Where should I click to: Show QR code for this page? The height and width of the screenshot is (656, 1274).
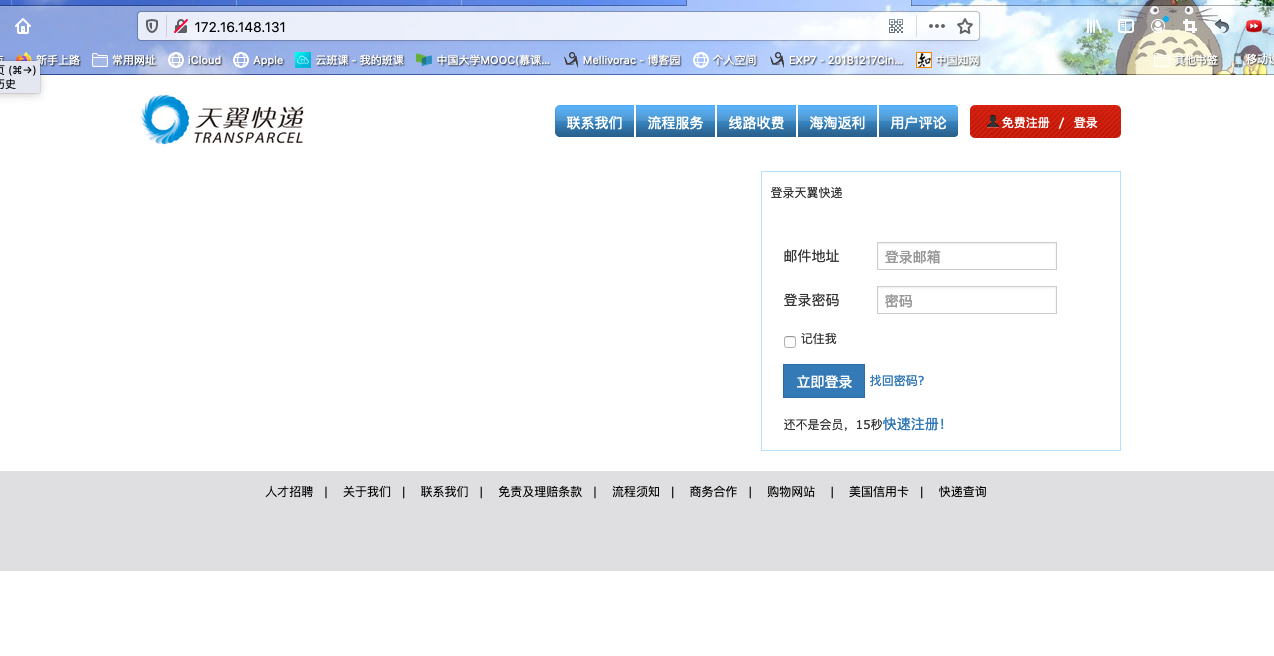(x=896, y=27)
